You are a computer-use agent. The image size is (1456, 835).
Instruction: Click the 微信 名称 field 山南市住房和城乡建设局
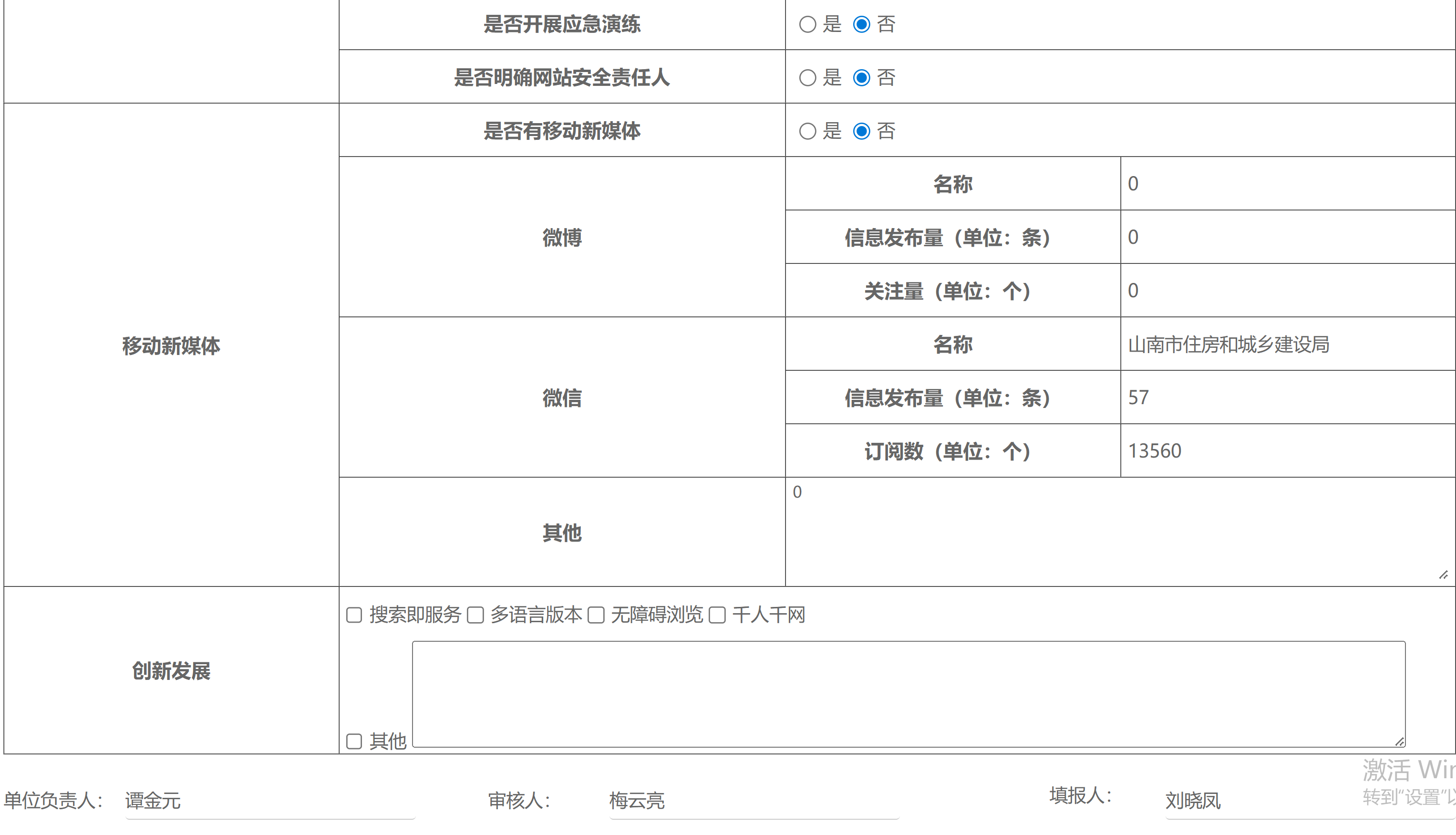1287,344
